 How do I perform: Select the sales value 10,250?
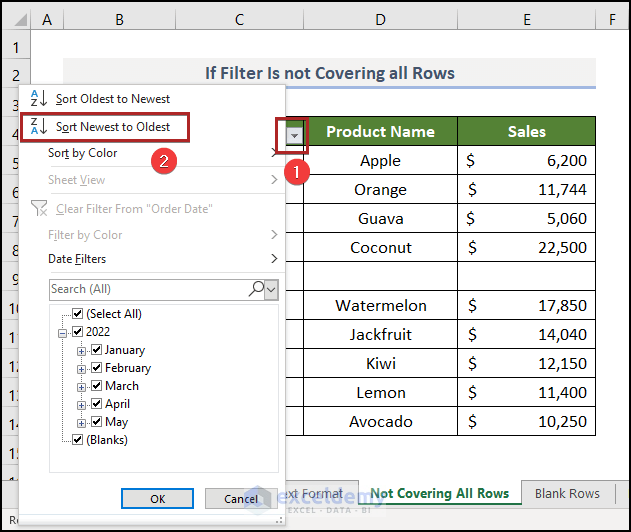pyautogui.click(x=526, y=421)
